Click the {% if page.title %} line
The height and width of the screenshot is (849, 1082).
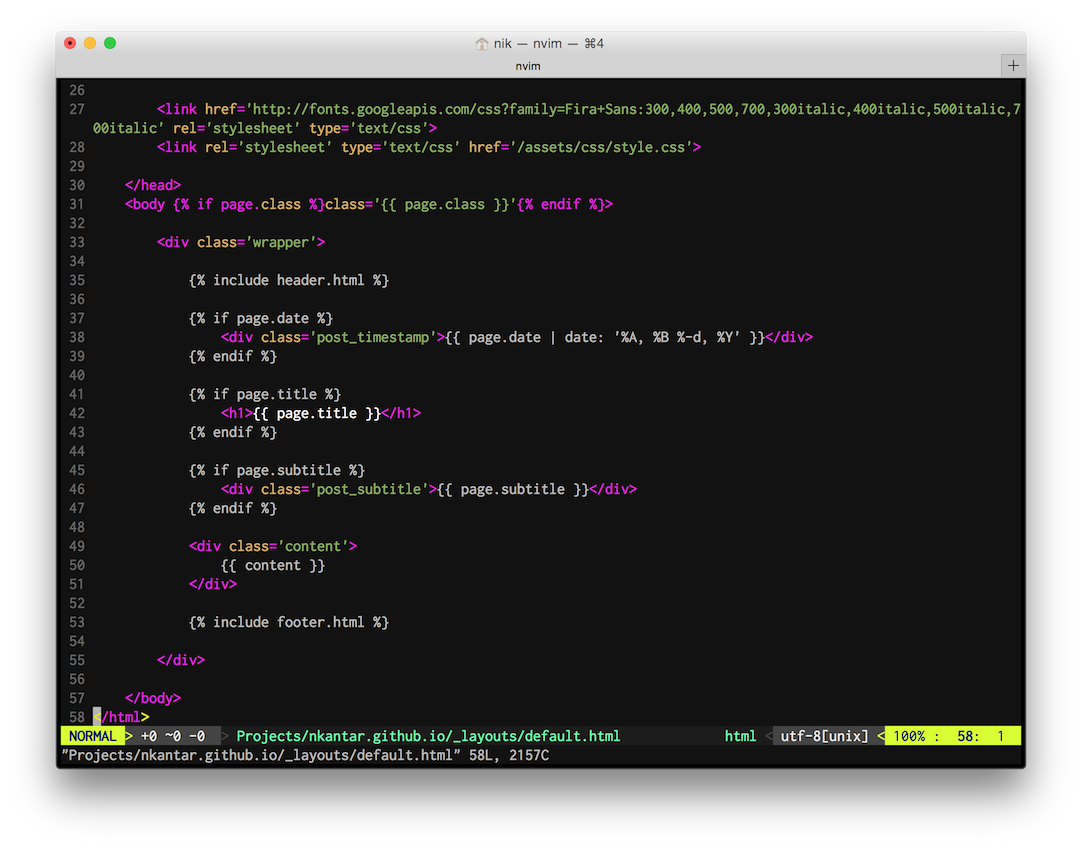[265, 394]
